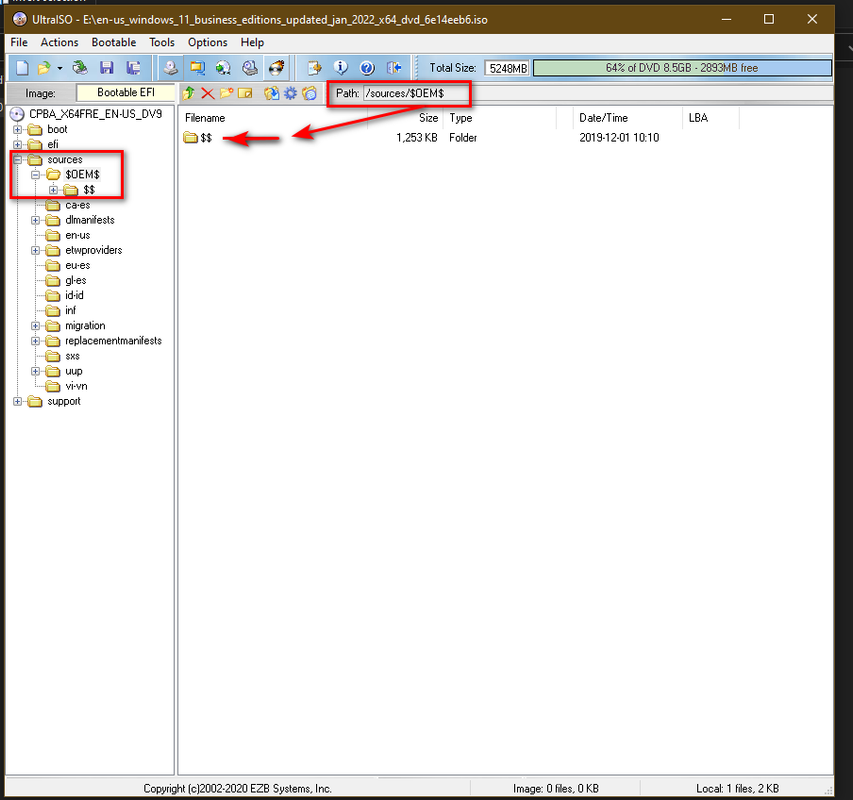This screenshot has height=800, width=853.
Task: Open the Actions menu
Action: point(59,42)
